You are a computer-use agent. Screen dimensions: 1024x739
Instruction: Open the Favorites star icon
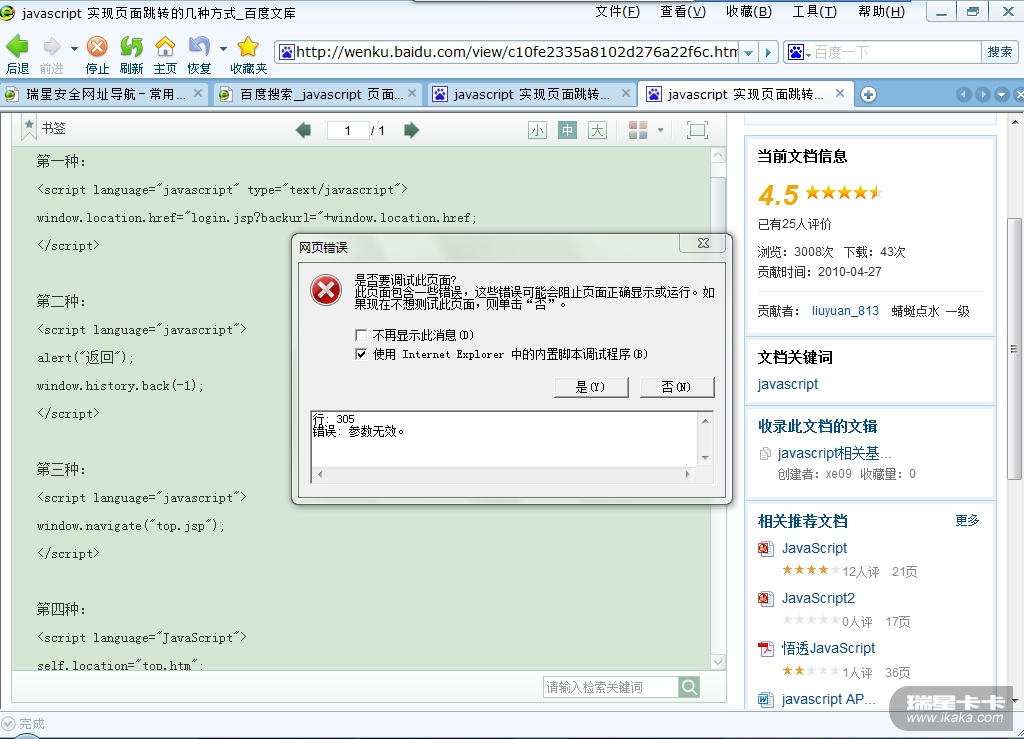[248, 47]
